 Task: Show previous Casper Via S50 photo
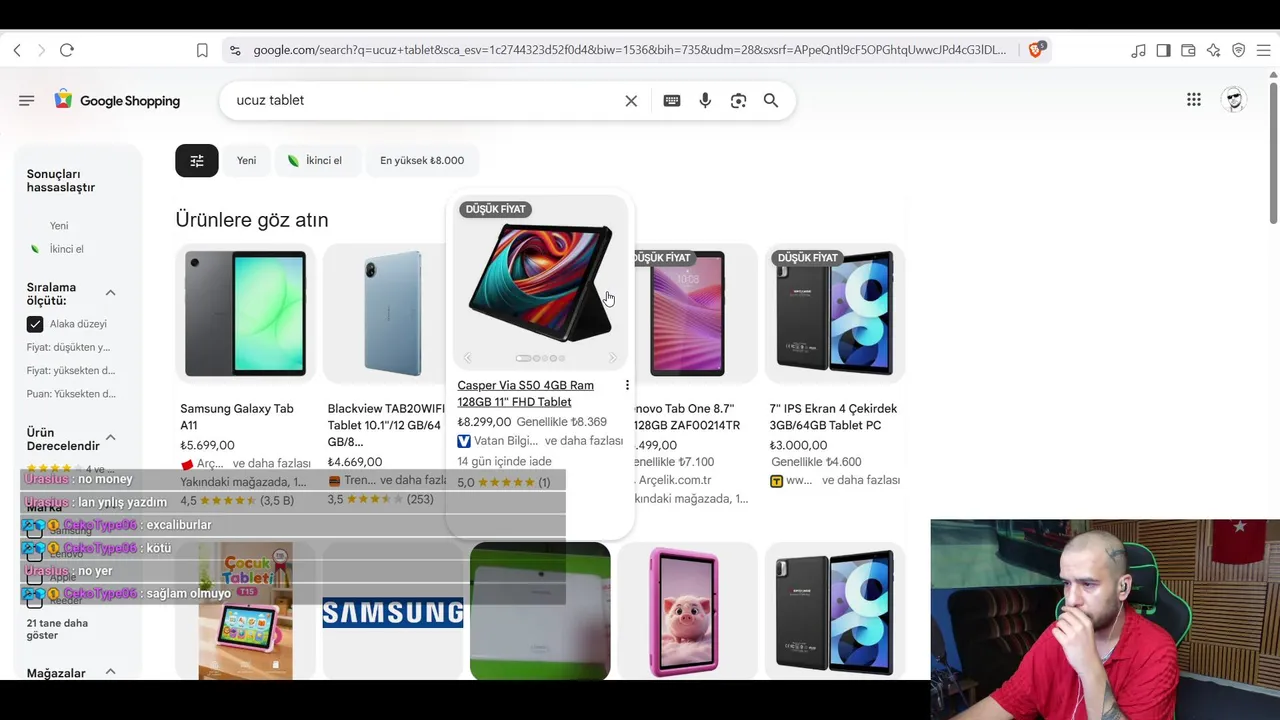coord(467,358)
